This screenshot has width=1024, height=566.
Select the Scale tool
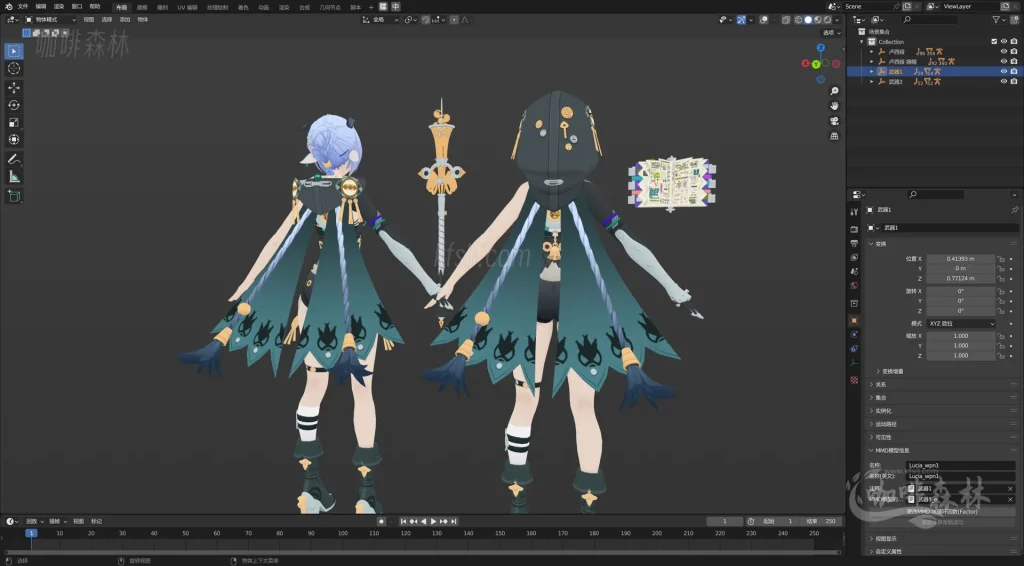[x=14, y=123]
